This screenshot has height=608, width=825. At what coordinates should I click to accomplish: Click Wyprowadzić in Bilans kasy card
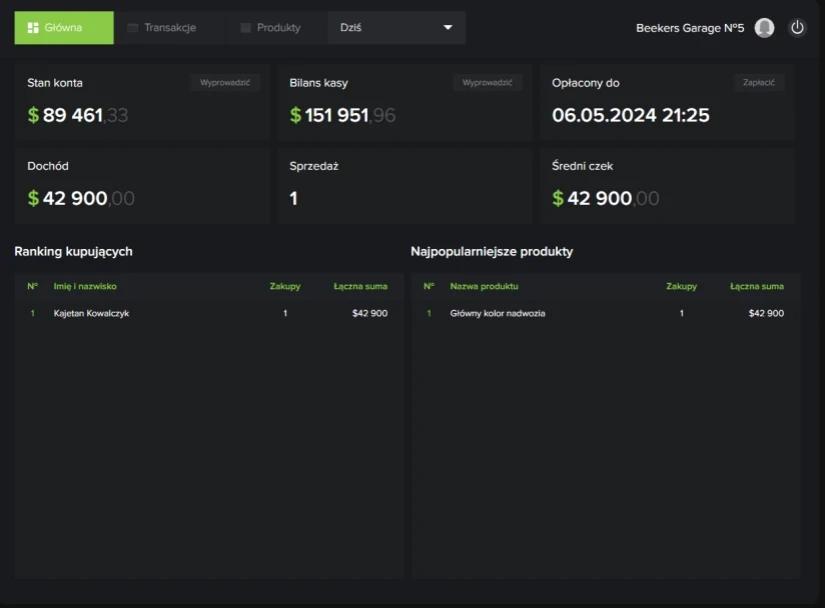click(487, 83)
